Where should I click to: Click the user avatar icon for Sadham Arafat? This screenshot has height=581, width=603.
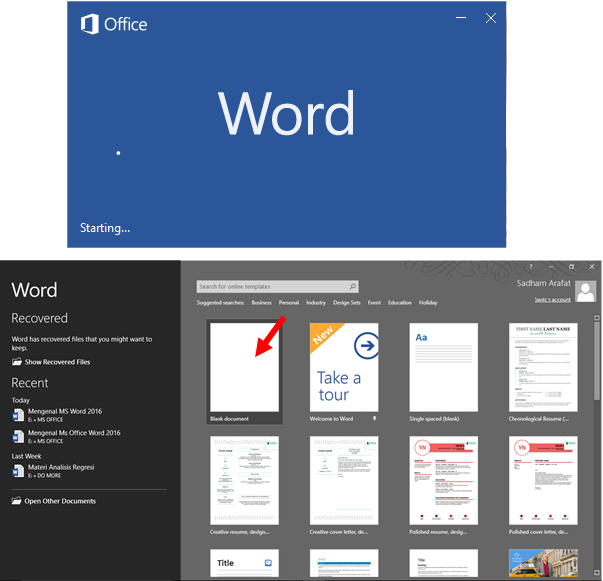pos(585,291)
